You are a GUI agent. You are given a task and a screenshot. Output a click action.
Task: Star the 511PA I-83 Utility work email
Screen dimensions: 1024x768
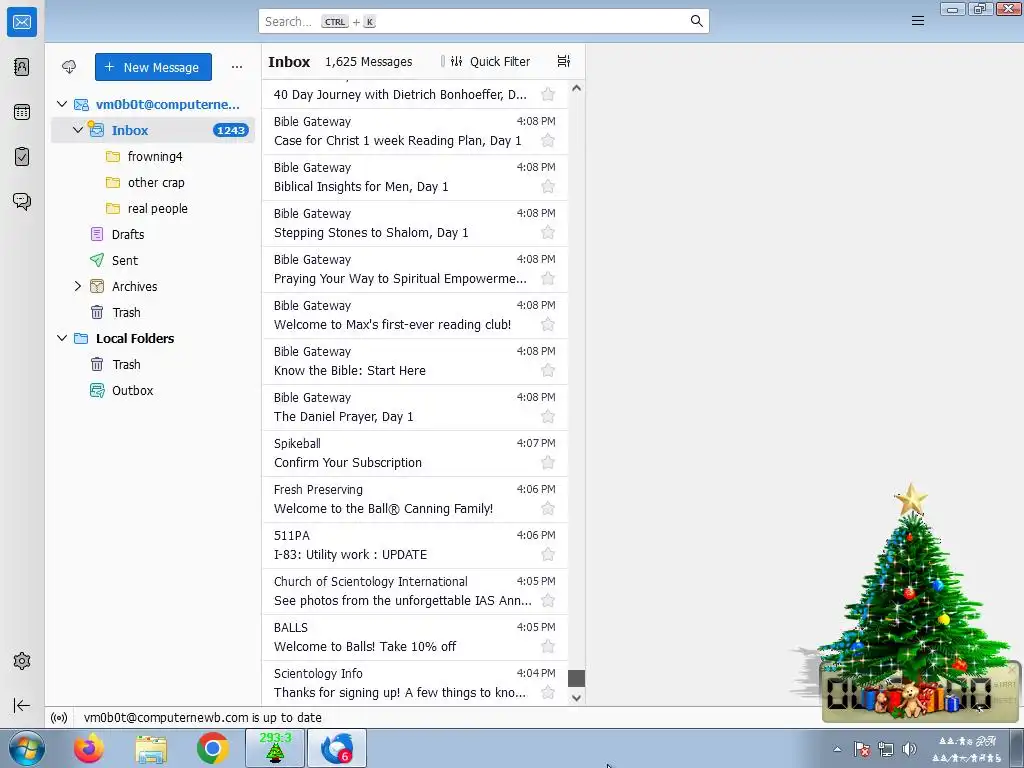(x=548, y=555)
